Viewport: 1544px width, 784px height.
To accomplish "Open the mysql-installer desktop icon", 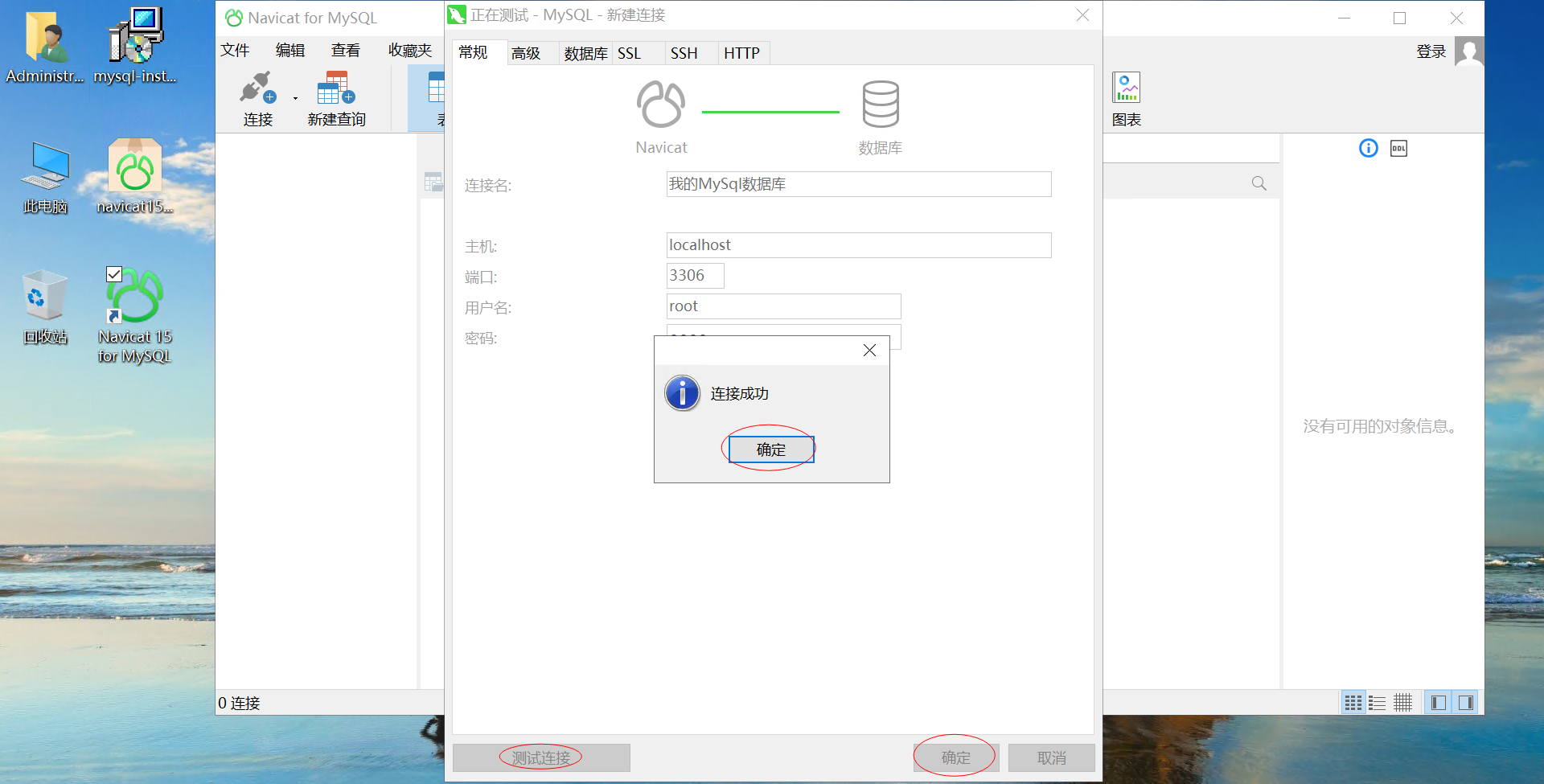I will pyautogui.click(x=135, y=47).
